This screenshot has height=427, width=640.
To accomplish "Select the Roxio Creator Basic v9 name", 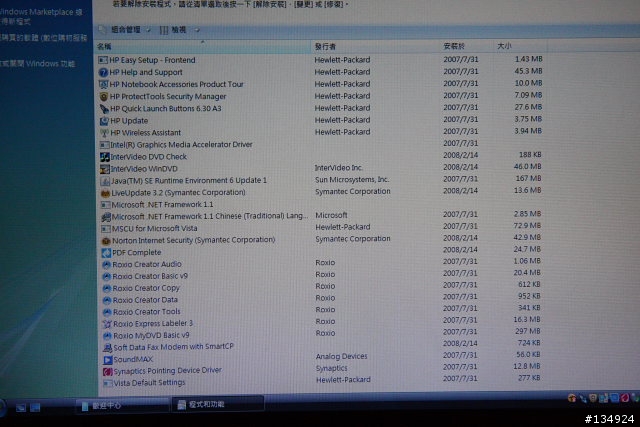I will [x=150, y=276].
